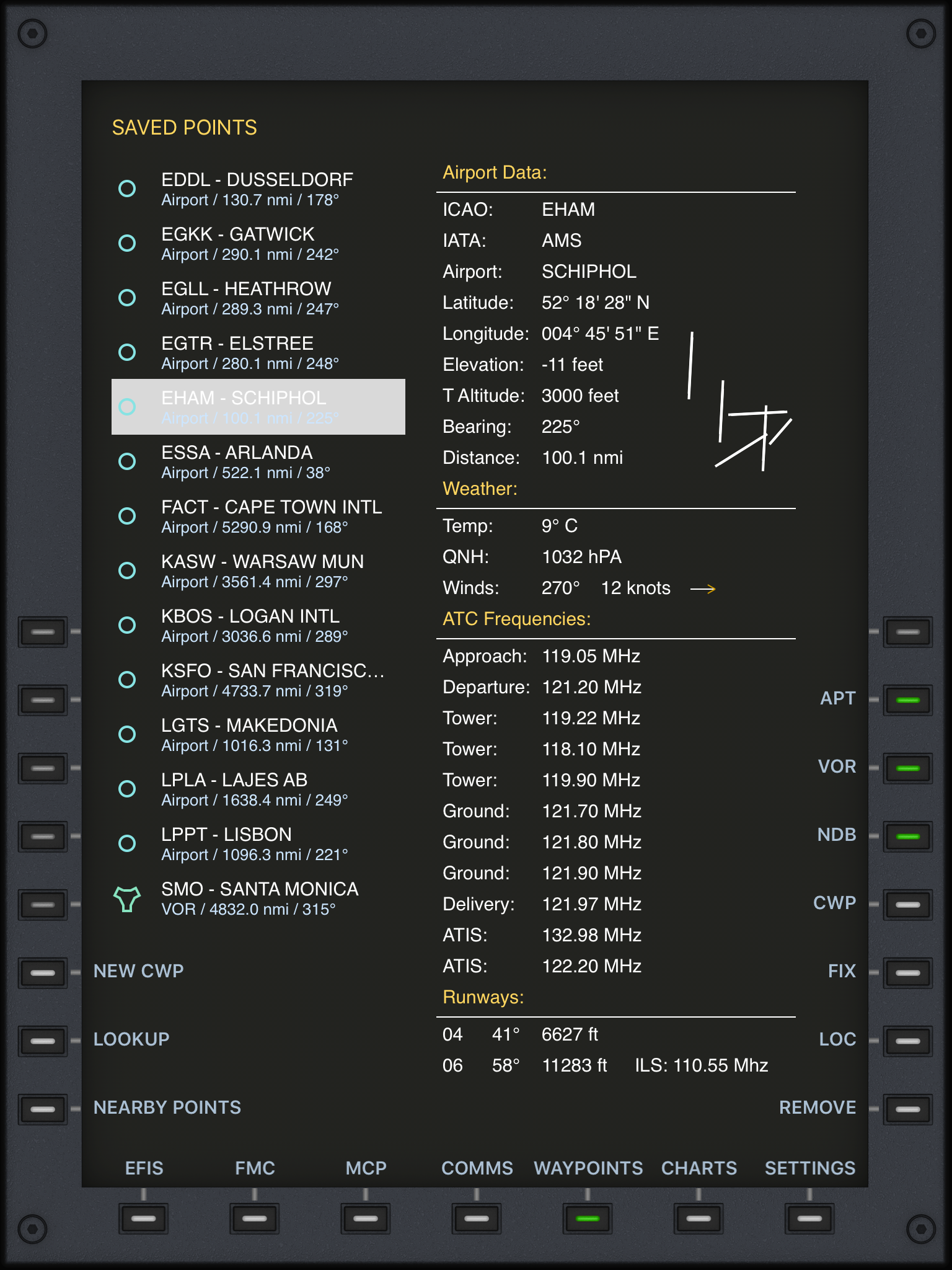
Task: Click the NEW CWP line select key
Action: pos(43,973)
